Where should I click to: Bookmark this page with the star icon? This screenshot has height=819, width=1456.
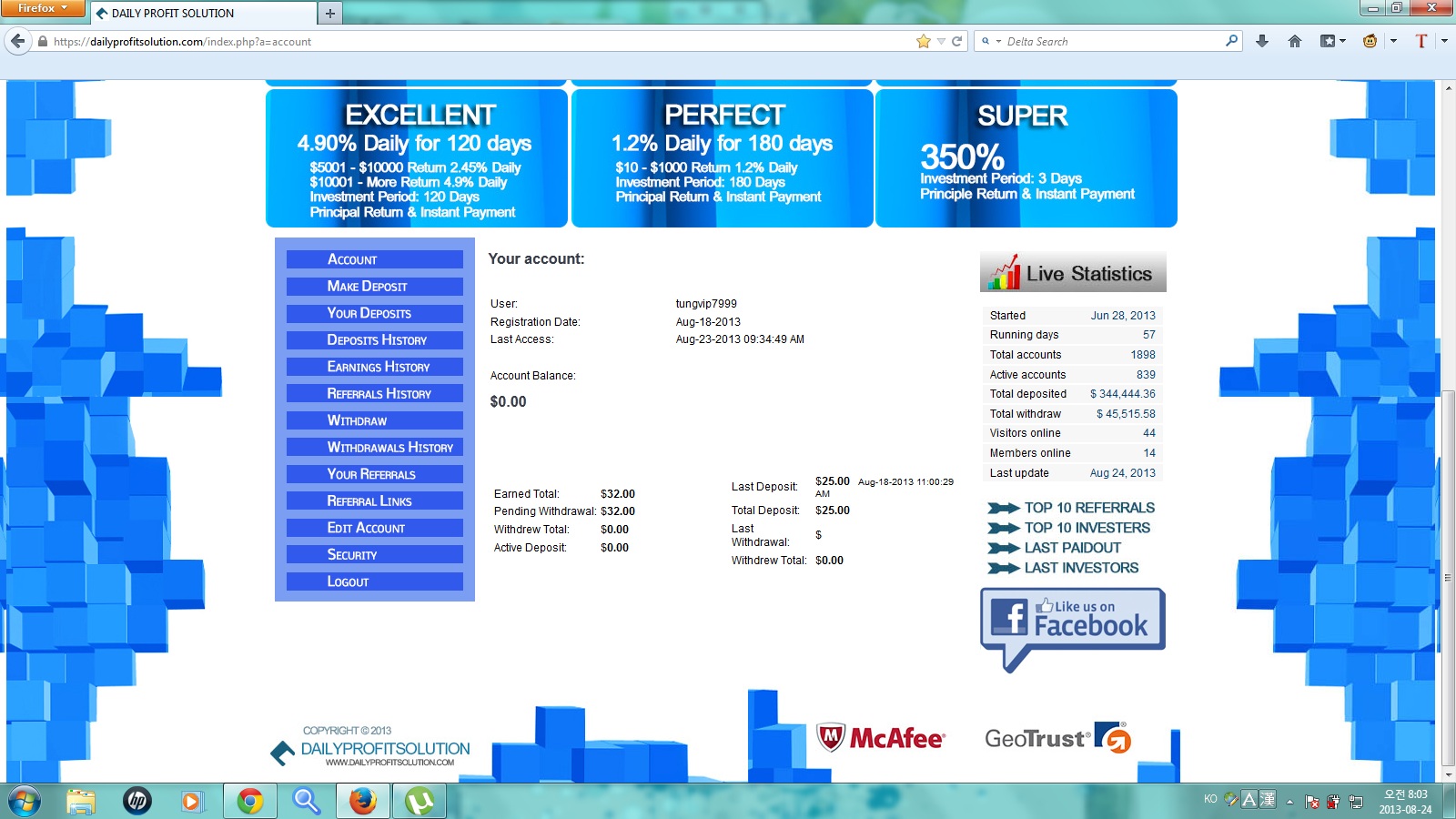click(x=924, y=41)
